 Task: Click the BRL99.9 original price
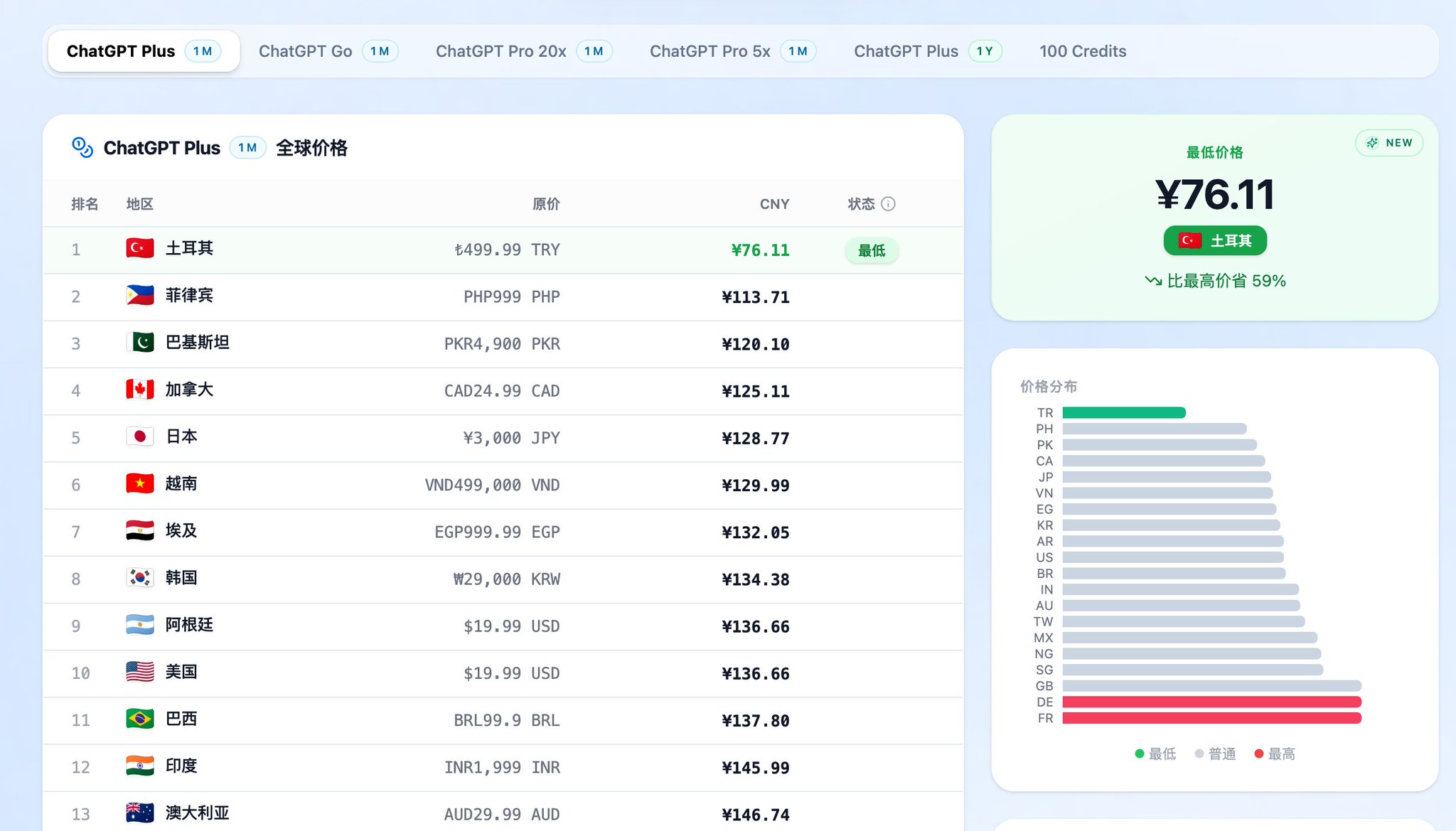pyautogui.click(x=488, y=720)
